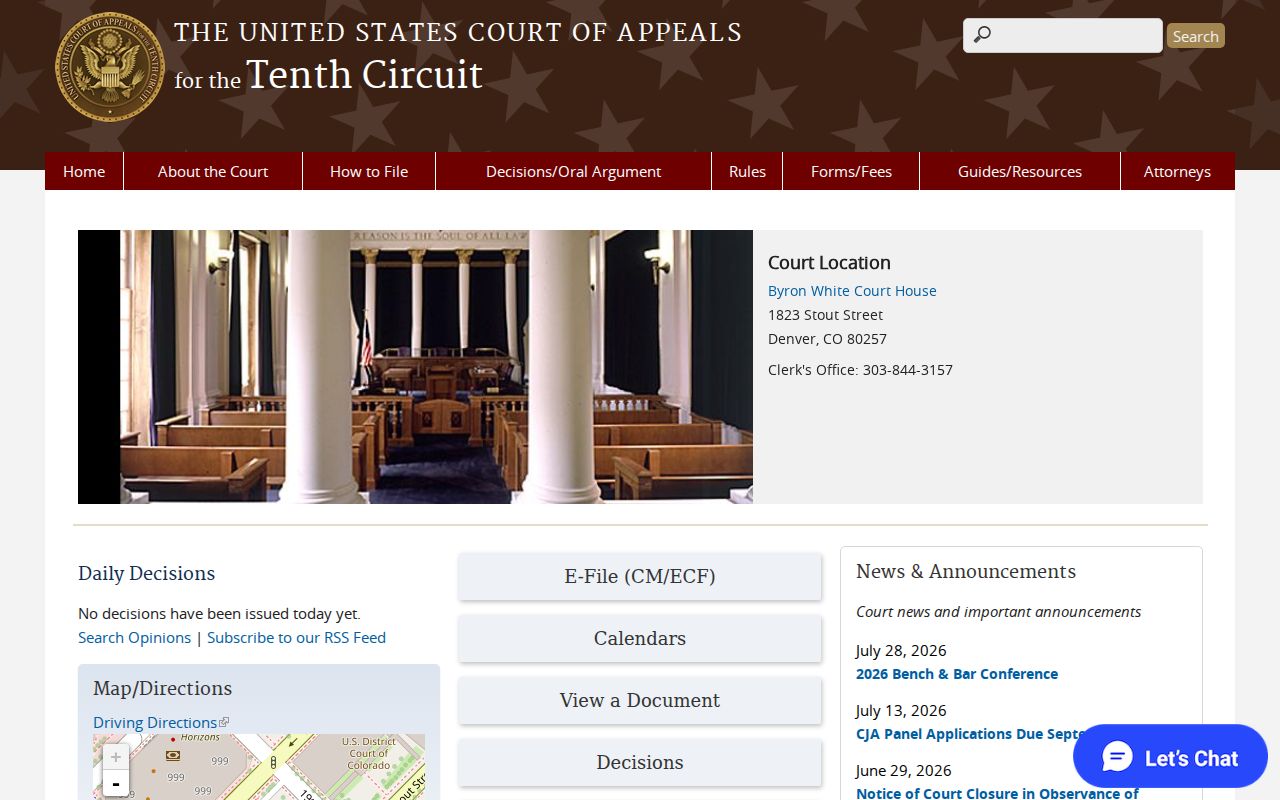Click the View a Document button
1280x800 pixels.
[x=640, y=700]
